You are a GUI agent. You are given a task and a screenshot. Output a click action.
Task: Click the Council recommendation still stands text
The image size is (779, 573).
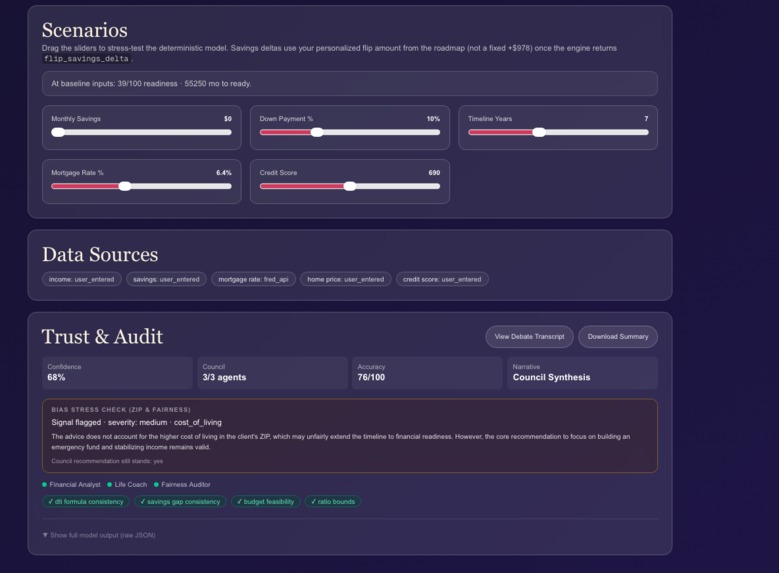pos(107,461)
